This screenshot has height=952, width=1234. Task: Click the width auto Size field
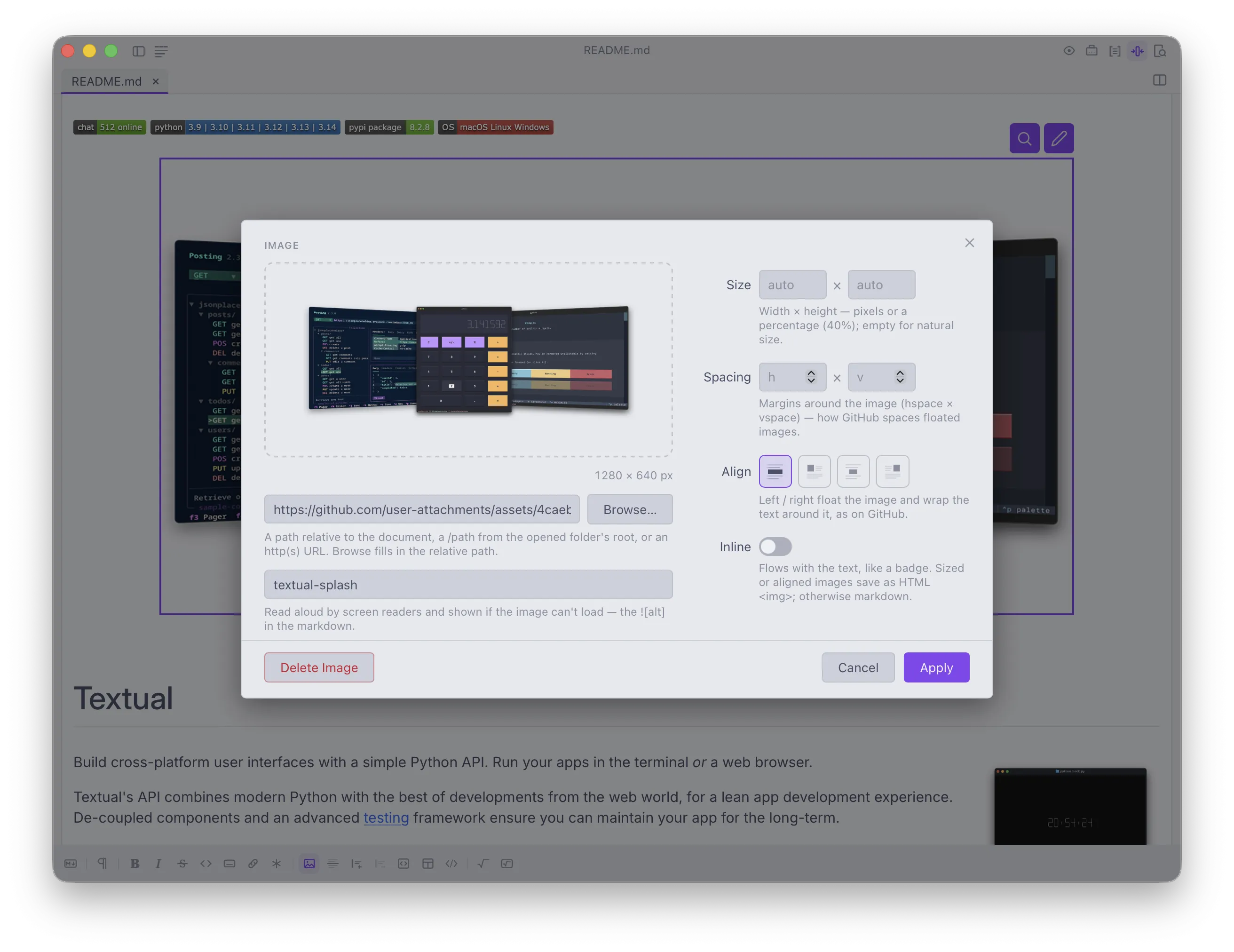(792, 285)
